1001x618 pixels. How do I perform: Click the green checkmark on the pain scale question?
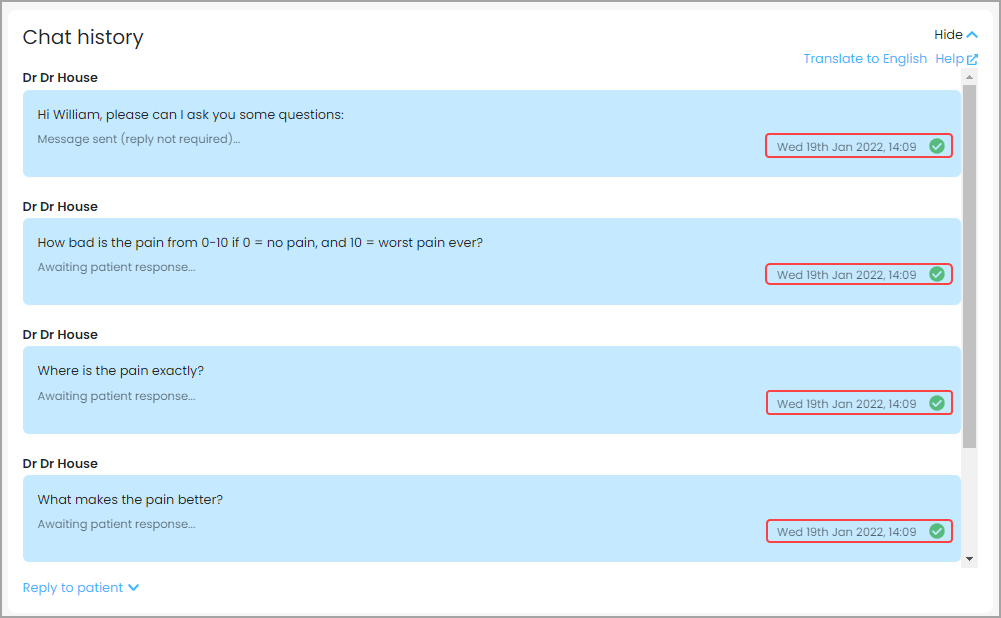pos(937,274)
